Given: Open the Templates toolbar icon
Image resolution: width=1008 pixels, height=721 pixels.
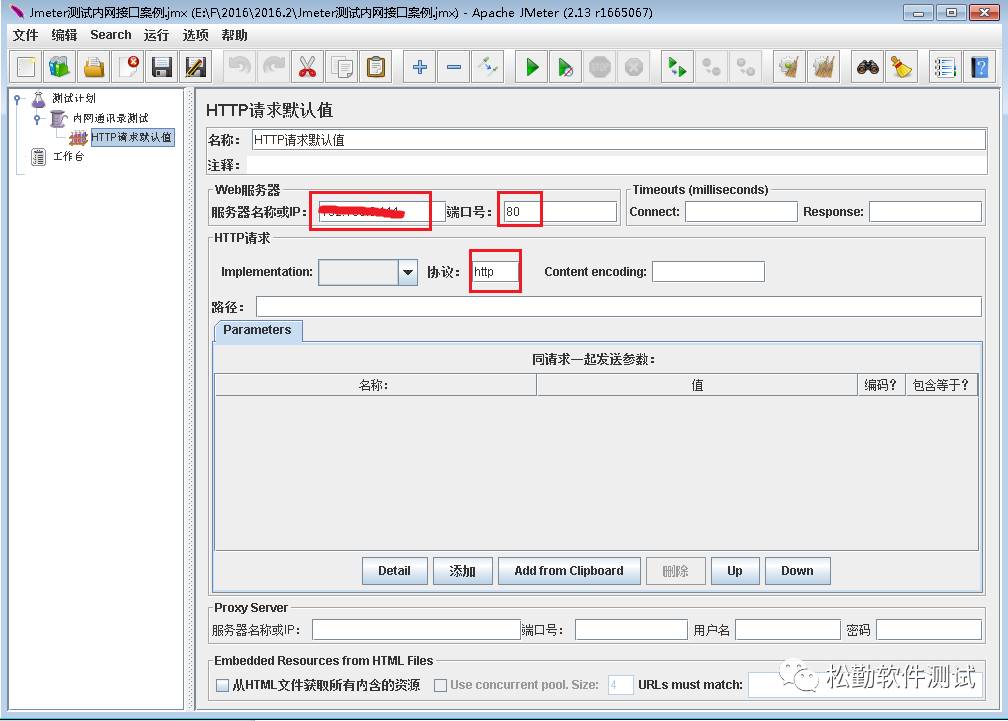Looking at the screenshot, I should 60,67.
